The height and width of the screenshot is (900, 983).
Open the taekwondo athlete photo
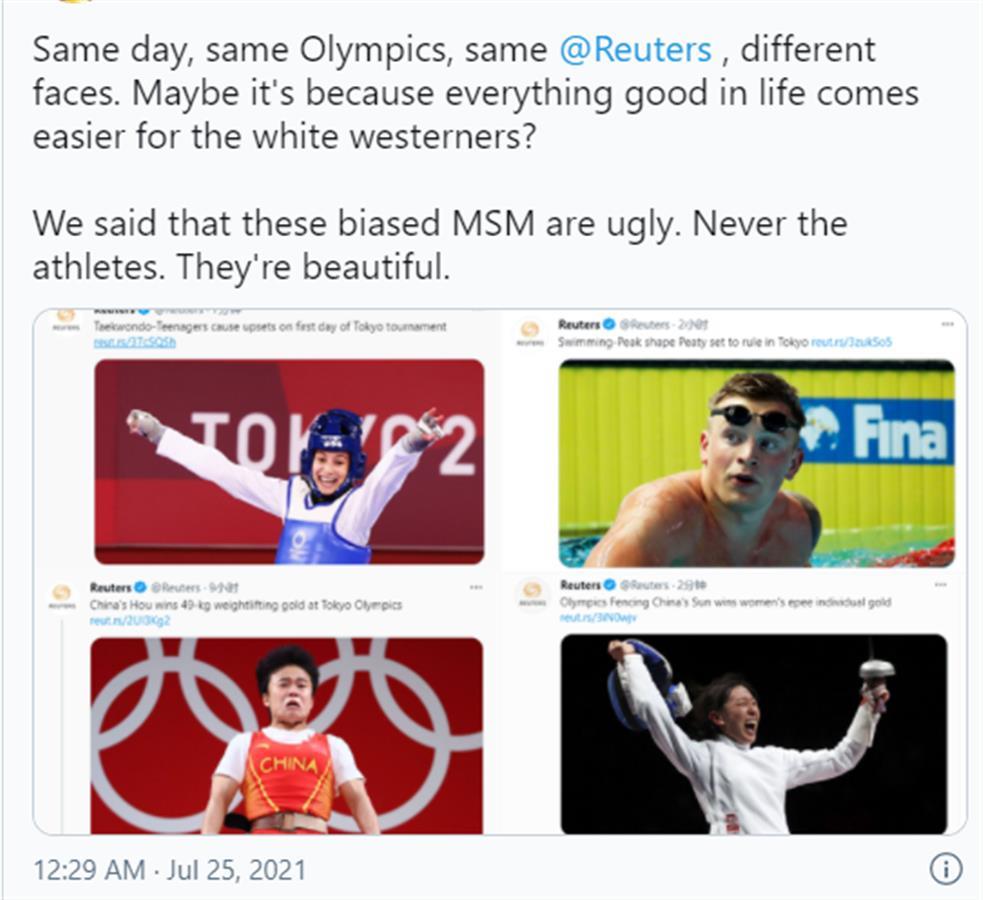[289, 461]
